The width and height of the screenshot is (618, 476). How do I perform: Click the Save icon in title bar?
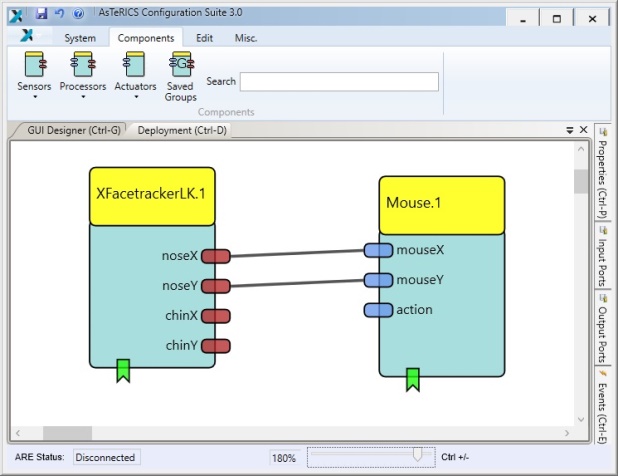click(x=41, y=14)
